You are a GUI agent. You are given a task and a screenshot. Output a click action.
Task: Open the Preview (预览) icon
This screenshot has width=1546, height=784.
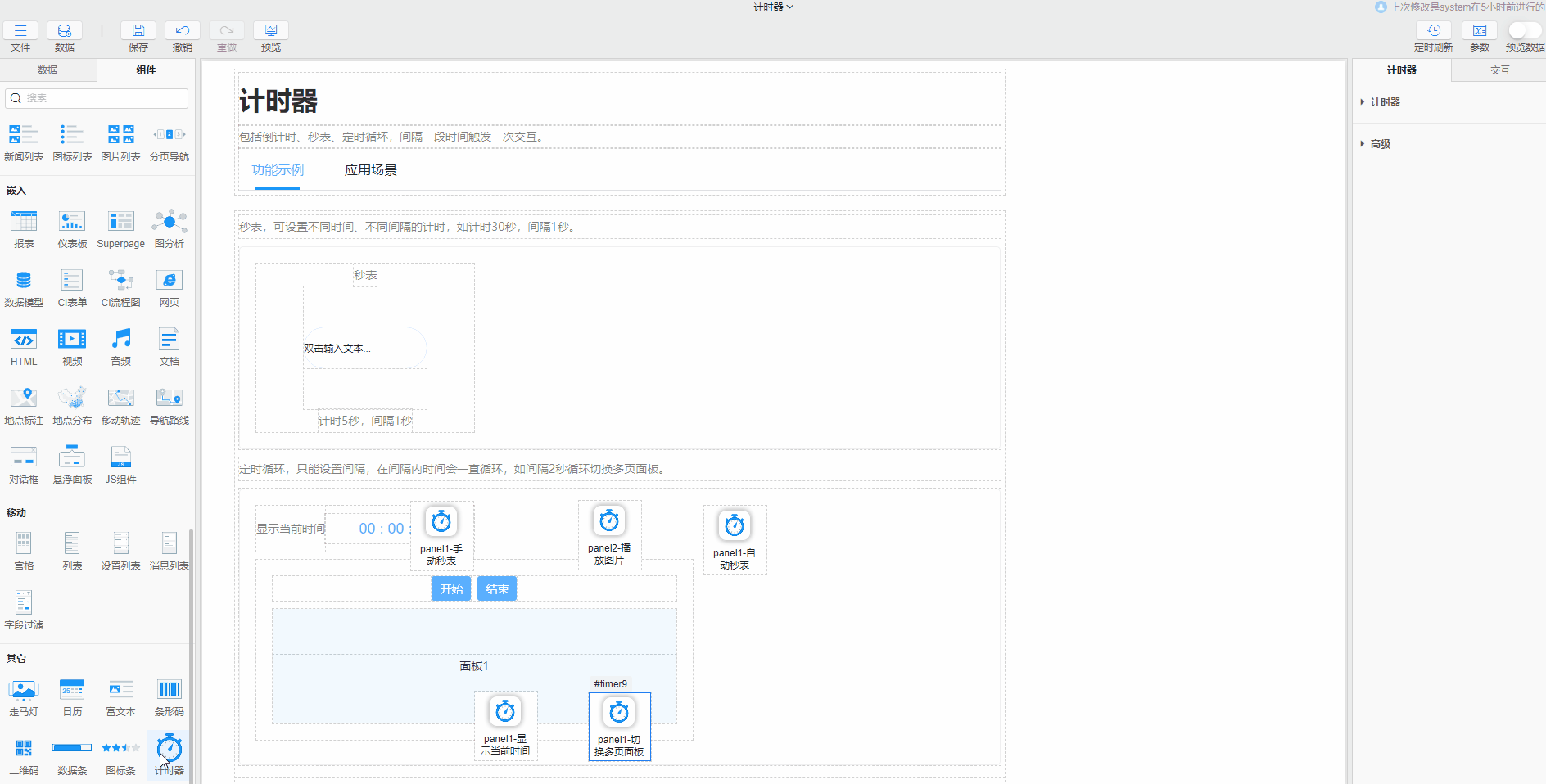270,31
